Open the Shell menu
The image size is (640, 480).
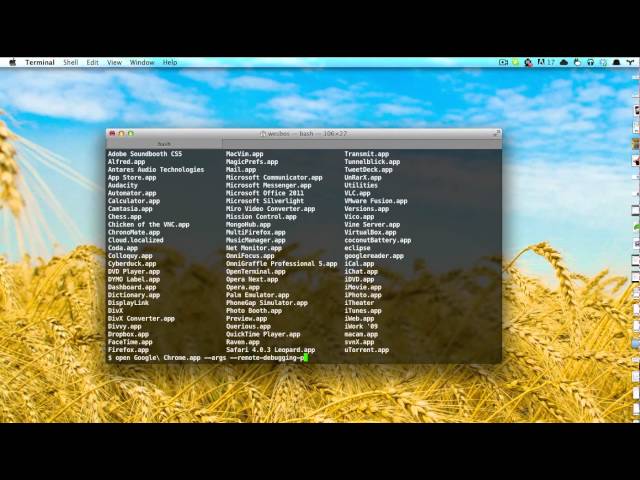click(x=71, y=62)
